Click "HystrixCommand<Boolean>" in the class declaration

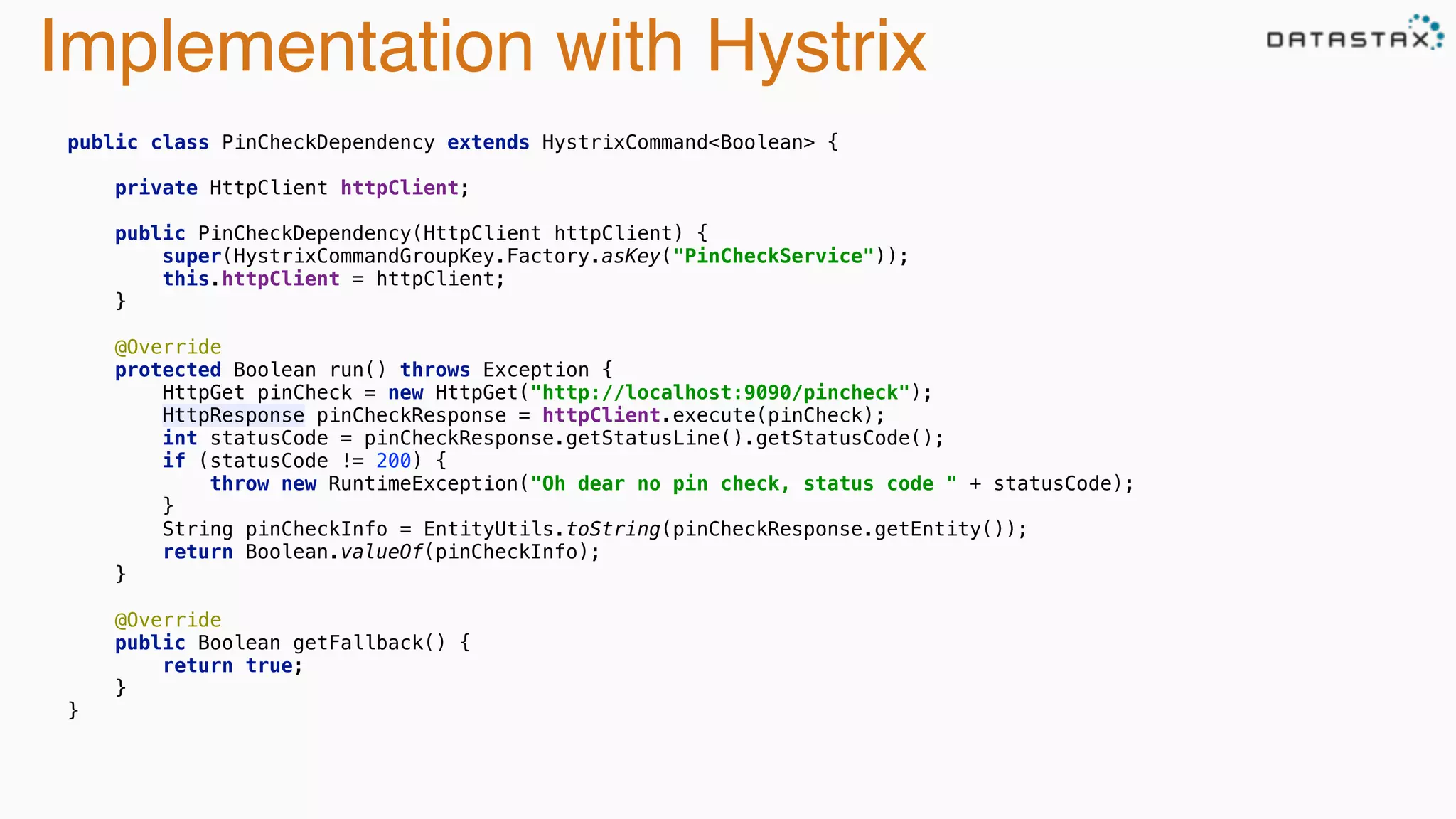tap(678, 143)
